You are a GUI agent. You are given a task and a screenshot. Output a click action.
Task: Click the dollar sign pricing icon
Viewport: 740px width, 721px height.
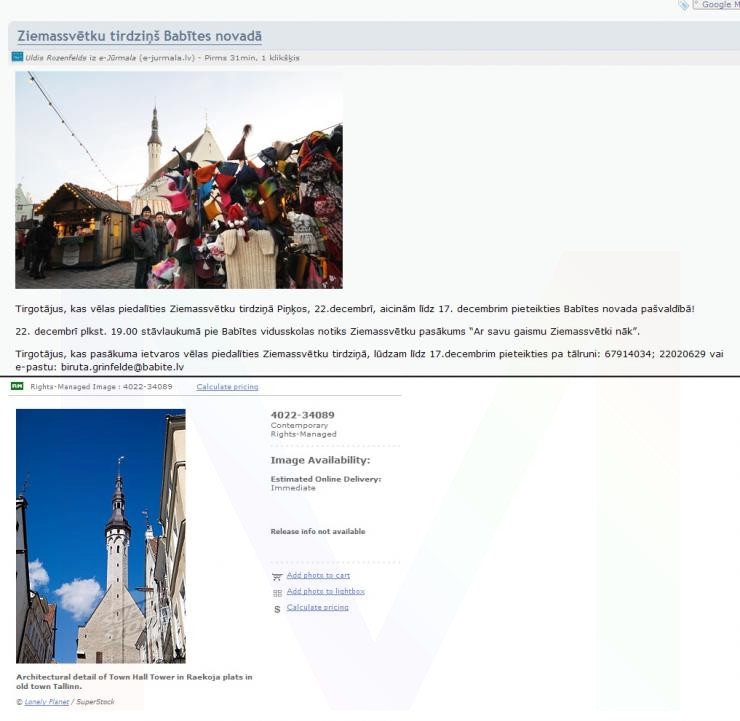tap(277, 608)
